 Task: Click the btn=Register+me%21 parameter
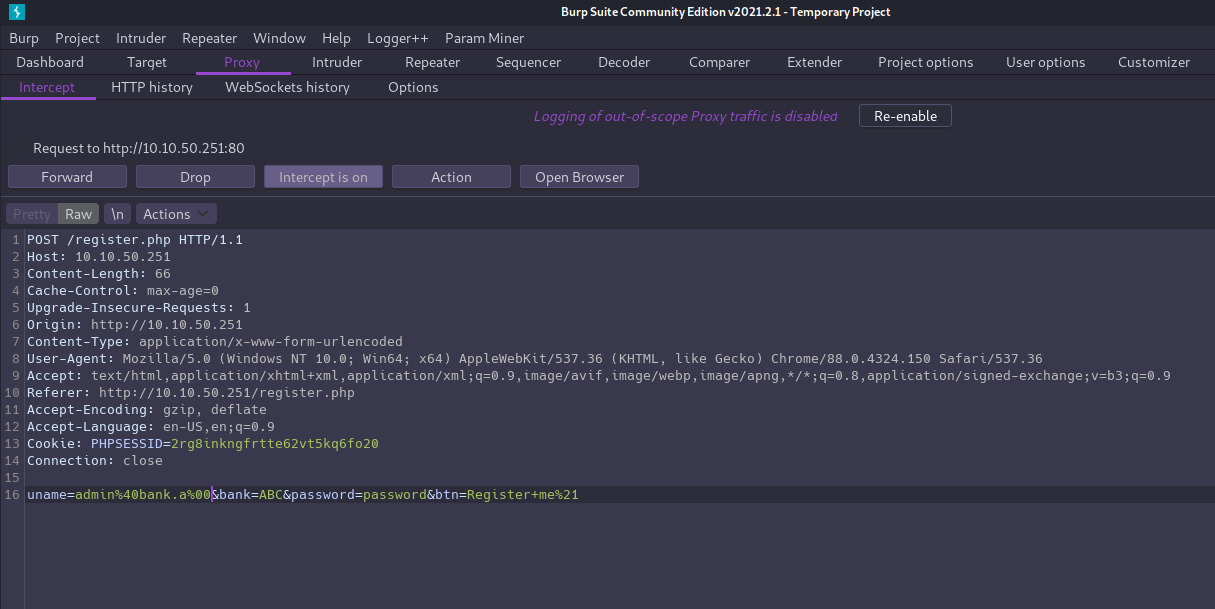(x=507, y=495)
